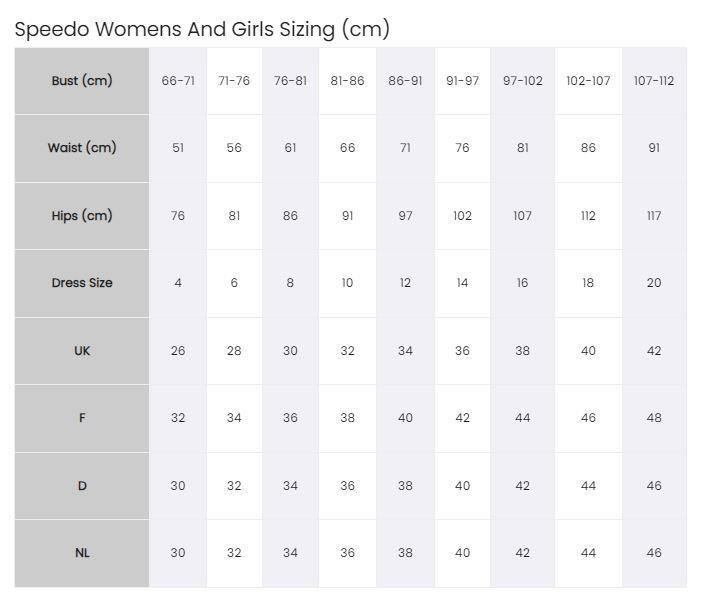
Task: Click the Bust (cm) row header
Action: [82, 81]
